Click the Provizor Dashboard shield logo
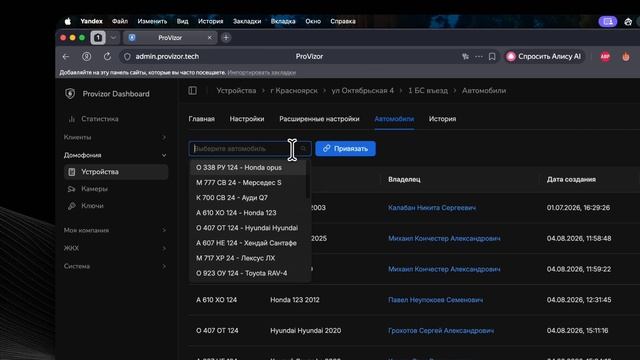Screen dimensions: 640x360 70,93
